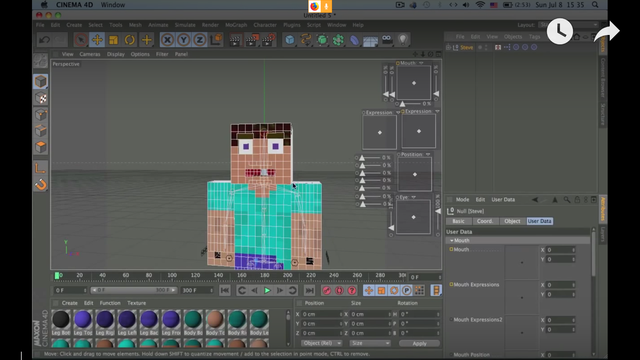Viewport: 640px width, 360px height.
Task: Click the Apply button
Action: (x=419, y=344)
